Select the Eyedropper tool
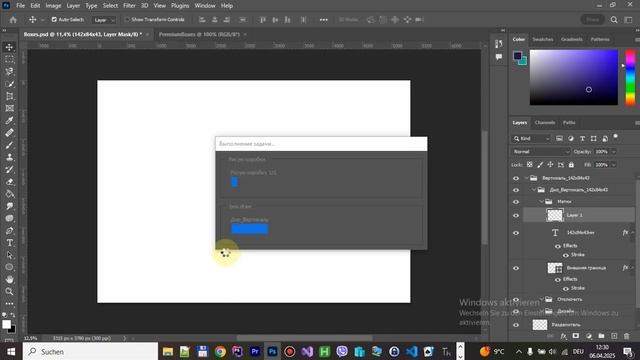Image resolution: width=640 pixels, height=360 pixels. click(9, 120)
